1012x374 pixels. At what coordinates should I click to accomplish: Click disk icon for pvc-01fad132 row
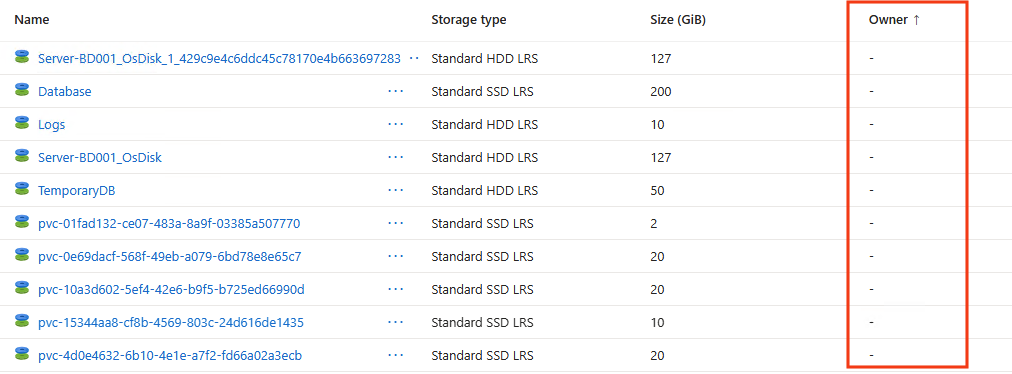(23, 222)
